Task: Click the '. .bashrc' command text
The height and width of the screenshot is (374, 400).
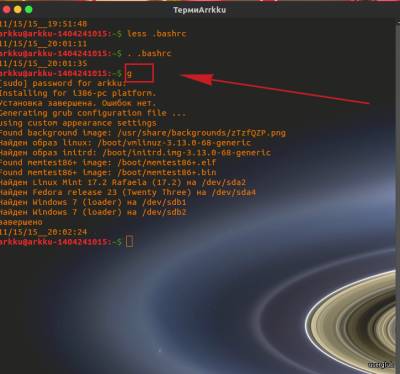Action: tap(149, 53)
